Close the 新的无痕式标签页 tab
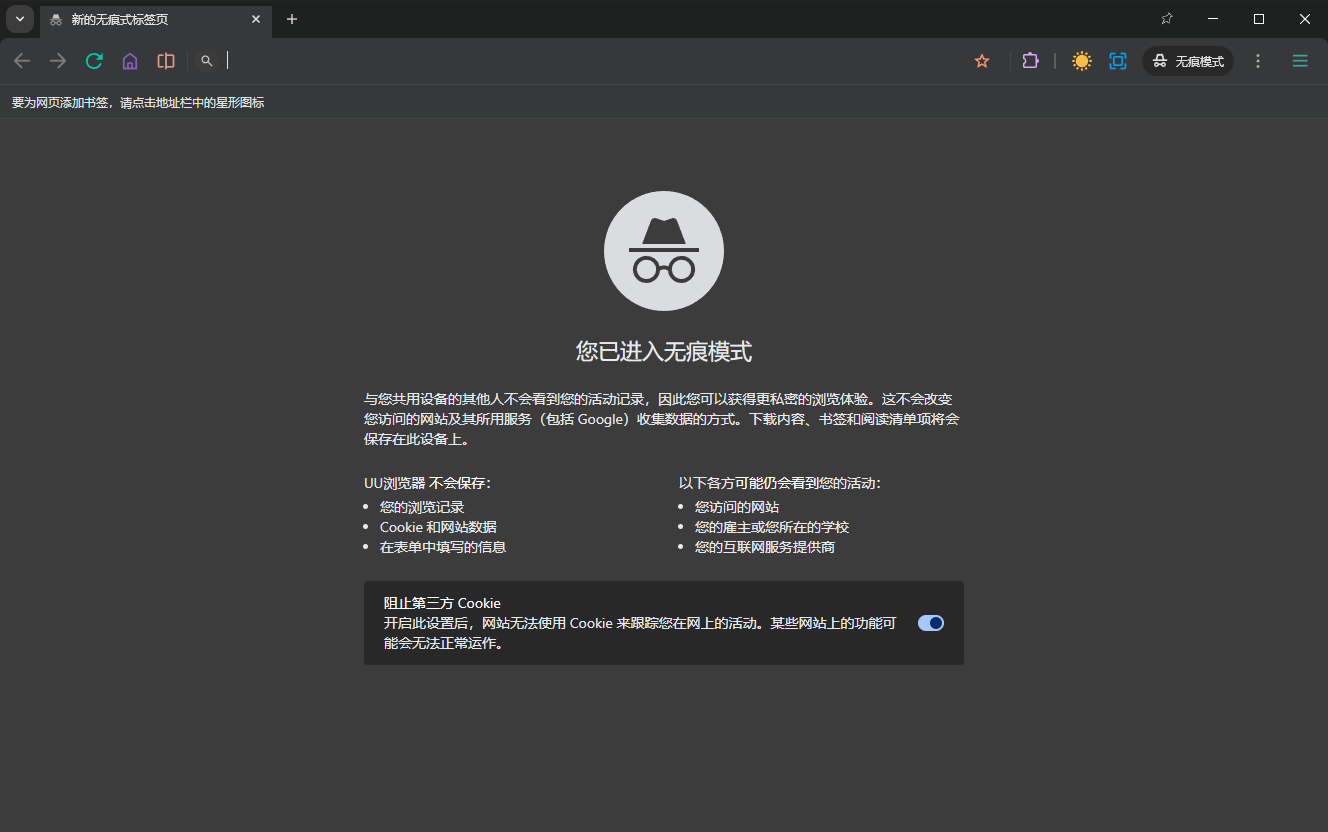Screen dimensions: 1328x832 click(256, 19)
